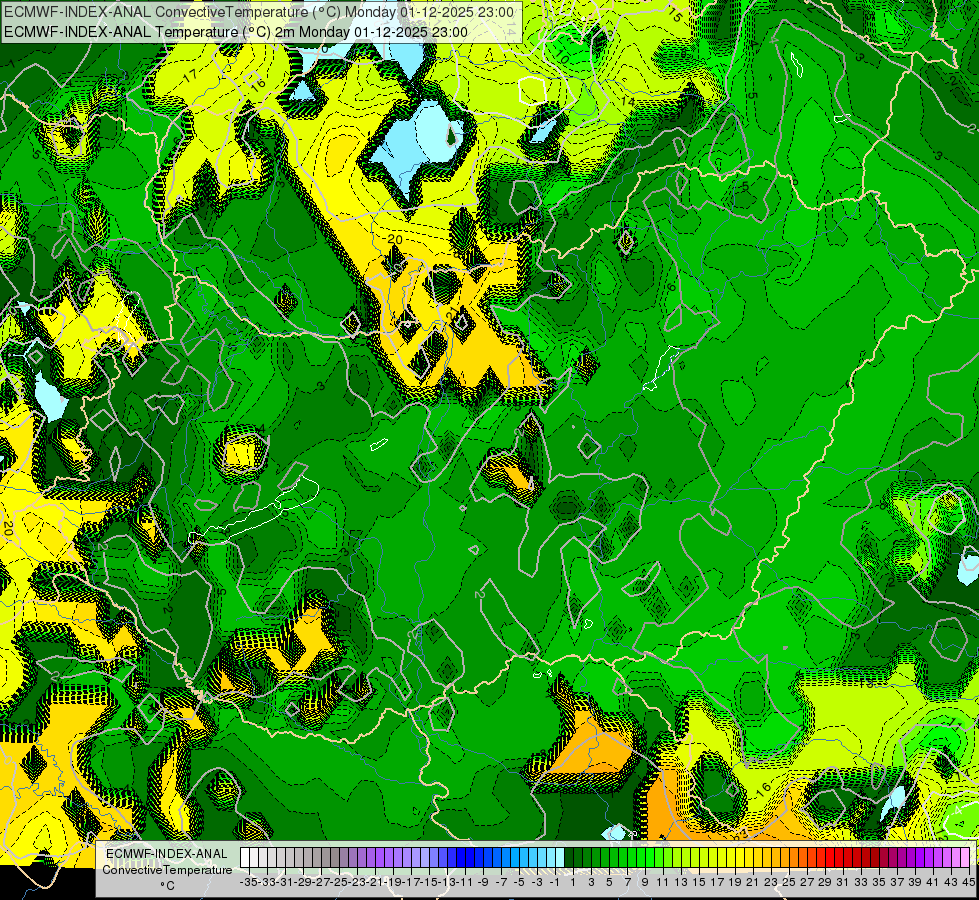Click the legend scale value '39'
979x900 pixels.
[915, 882]
